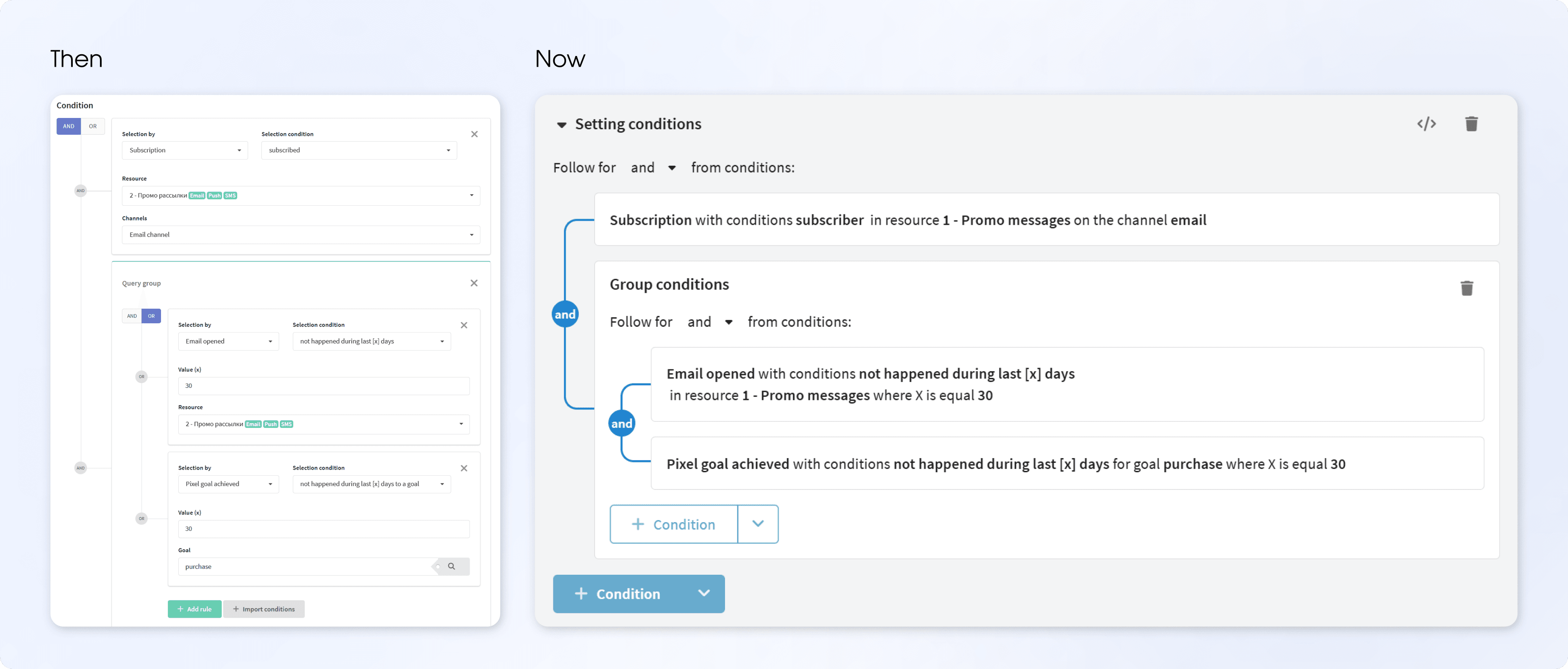Open the Subscription 'Selection by' dropdown
Image resolution: width=1568 pixels, height=669 pixels.
184,150
